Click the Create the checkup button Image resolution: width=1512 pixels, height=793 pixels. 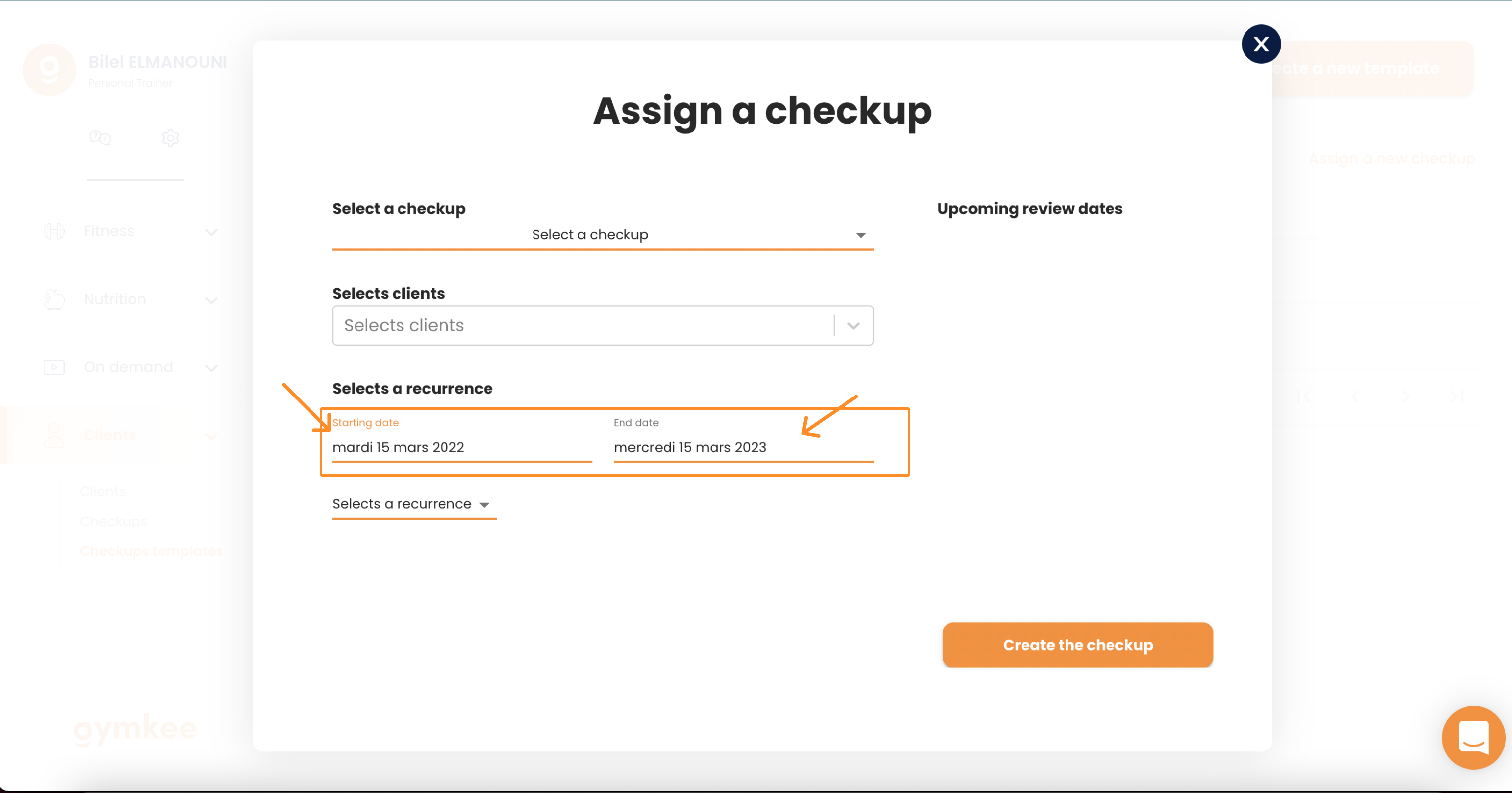[x=1078, y=645]
